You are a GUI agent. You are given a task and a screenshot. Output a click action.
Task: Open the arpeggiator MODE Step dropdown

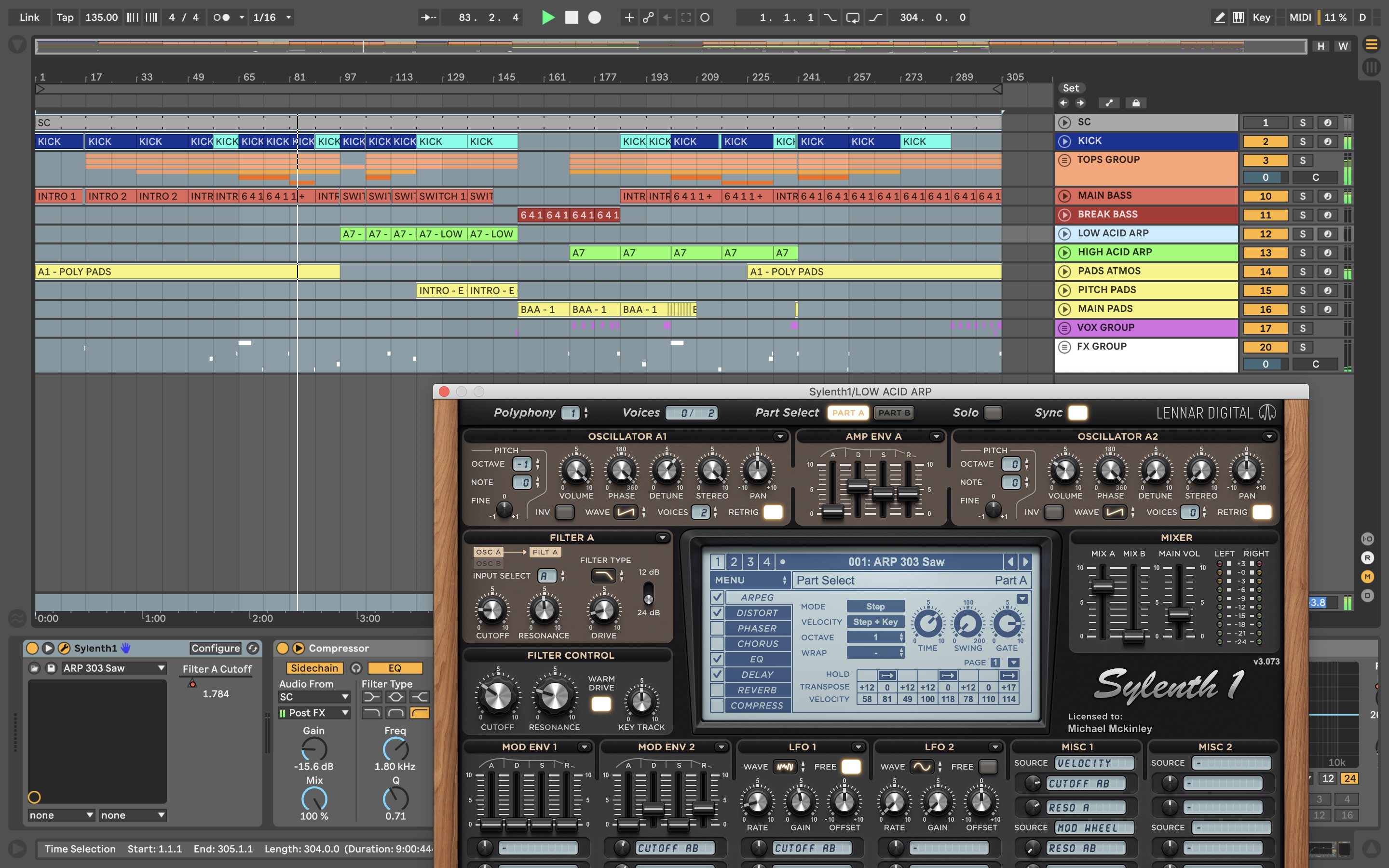(x=875, y=606)
